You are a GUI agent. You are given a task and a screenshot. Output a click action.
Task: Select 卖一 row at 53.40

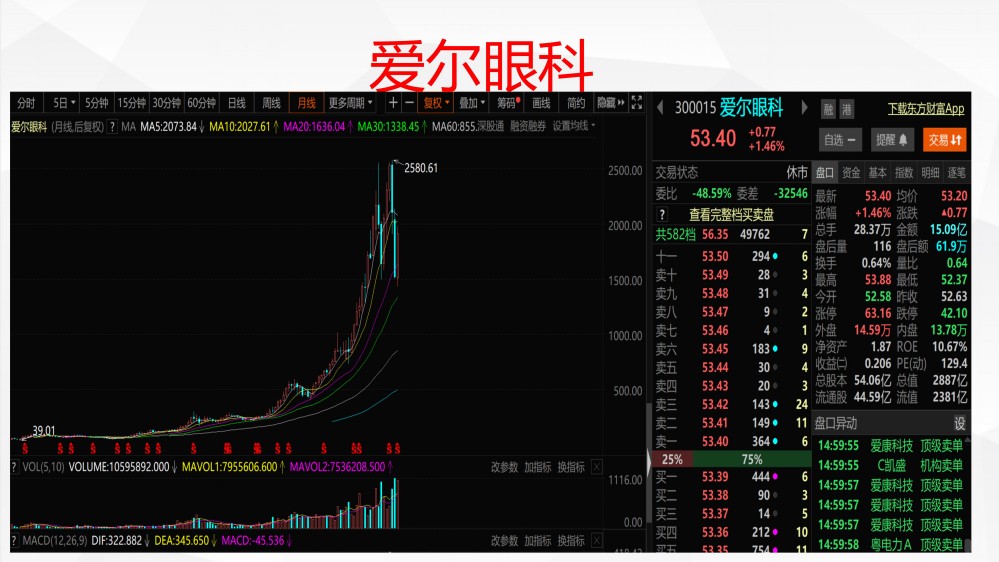(x=732, y=442)
